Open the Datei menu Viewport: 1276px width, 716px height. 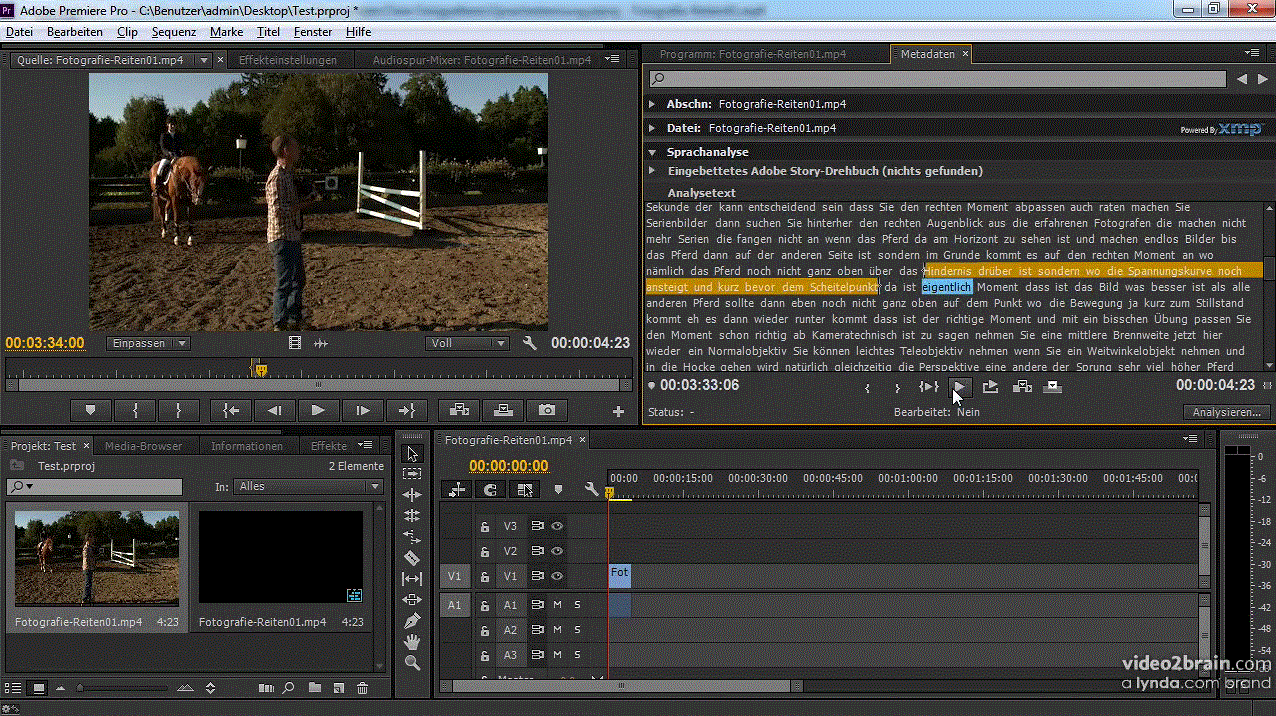point(19,32)
